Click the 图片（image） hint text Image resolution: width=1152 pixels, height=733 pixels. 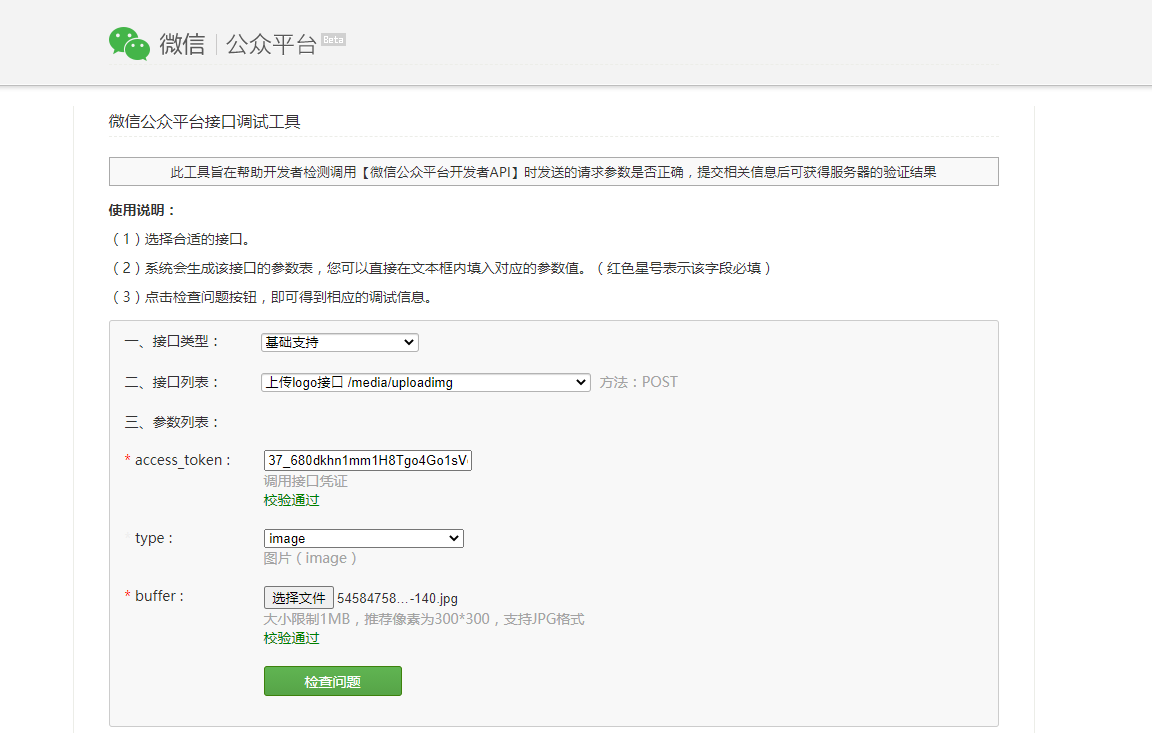pos(310,558)
